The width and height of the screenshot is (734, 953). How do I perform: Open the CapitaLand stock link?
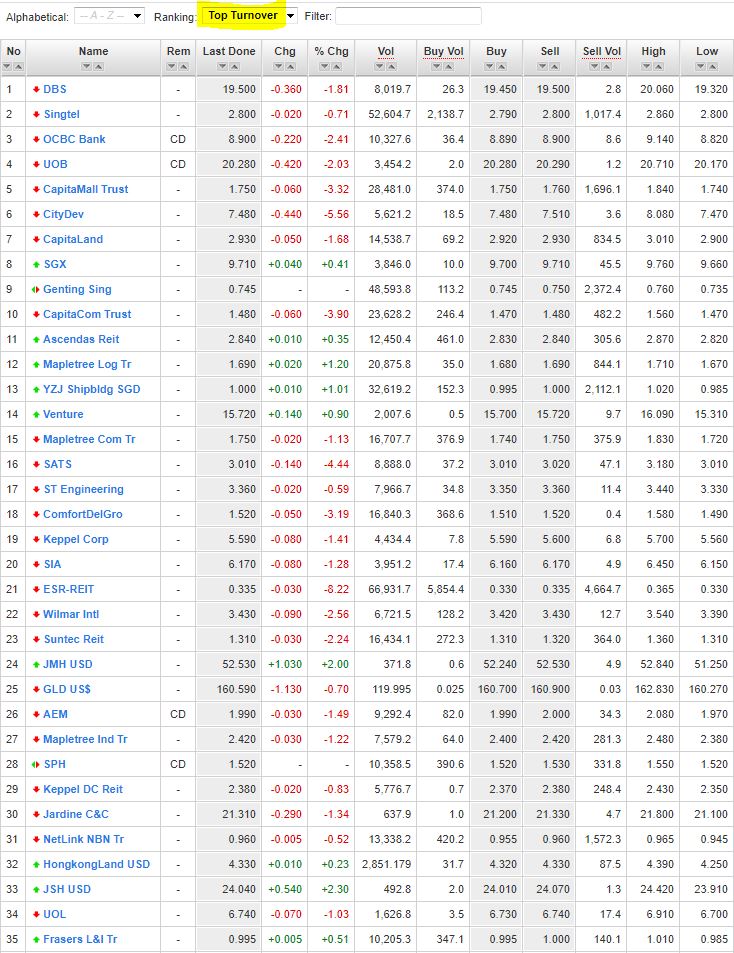(x=73, y=239)
